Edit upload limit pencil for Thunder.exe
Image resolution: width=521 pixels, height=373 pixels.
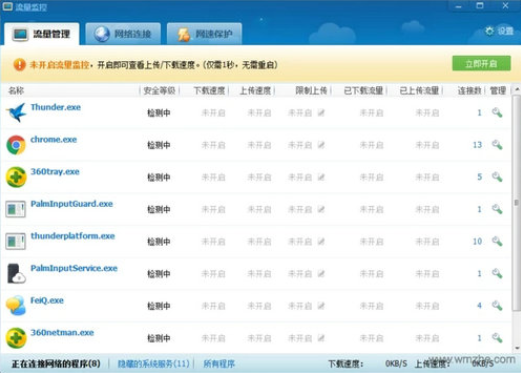(321, 113)
